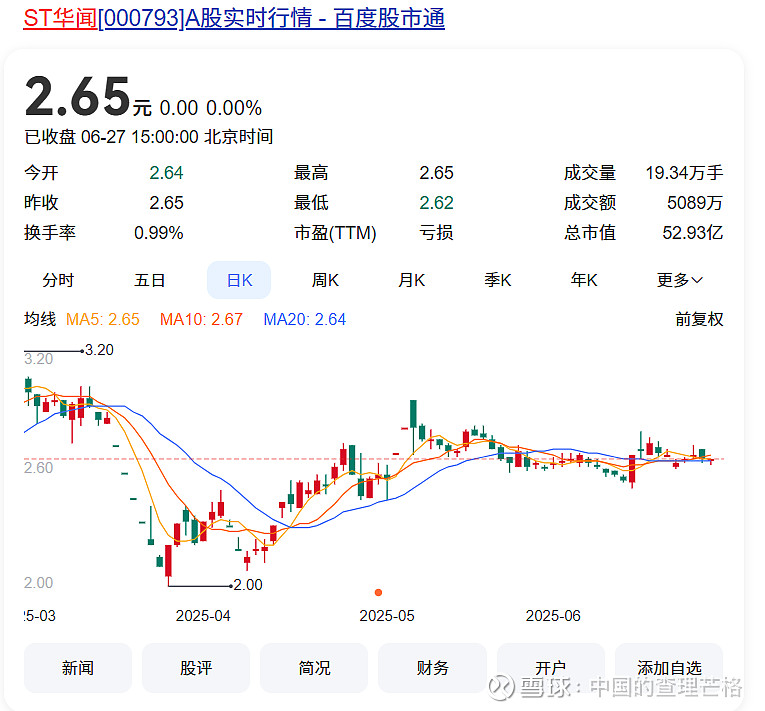The height and width of the screenshot is (711, 765).
Task: Switch to the 五日 chart tab
Action: [149, 280]
